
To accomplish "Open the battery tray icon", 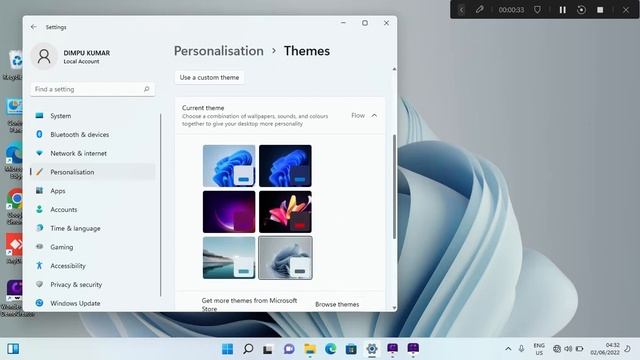I will coord(580,349).
